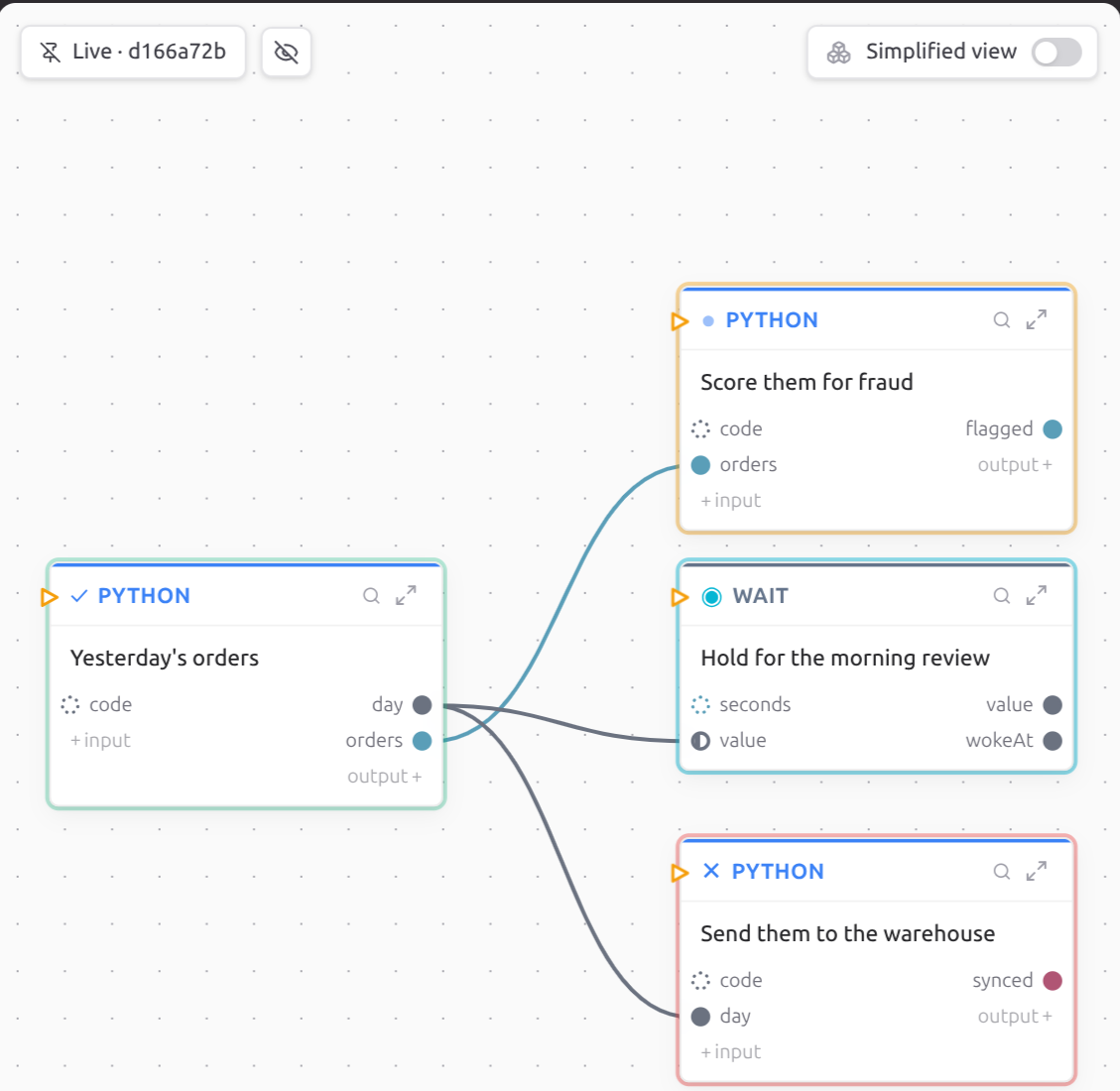The width and height of the screenshot is (1120, 1091).
Task: Expand the Send them to the warehouse node
Action: click(x=1037, y=871)
